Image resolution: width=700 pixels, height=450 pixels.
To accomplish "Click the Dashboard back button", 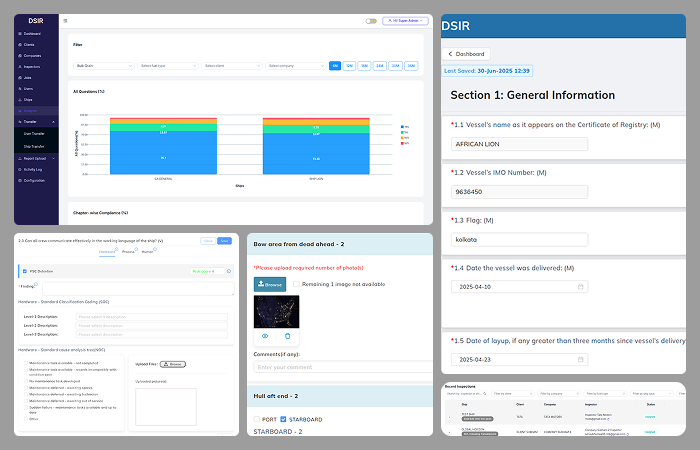I will [x=466, y=53].
